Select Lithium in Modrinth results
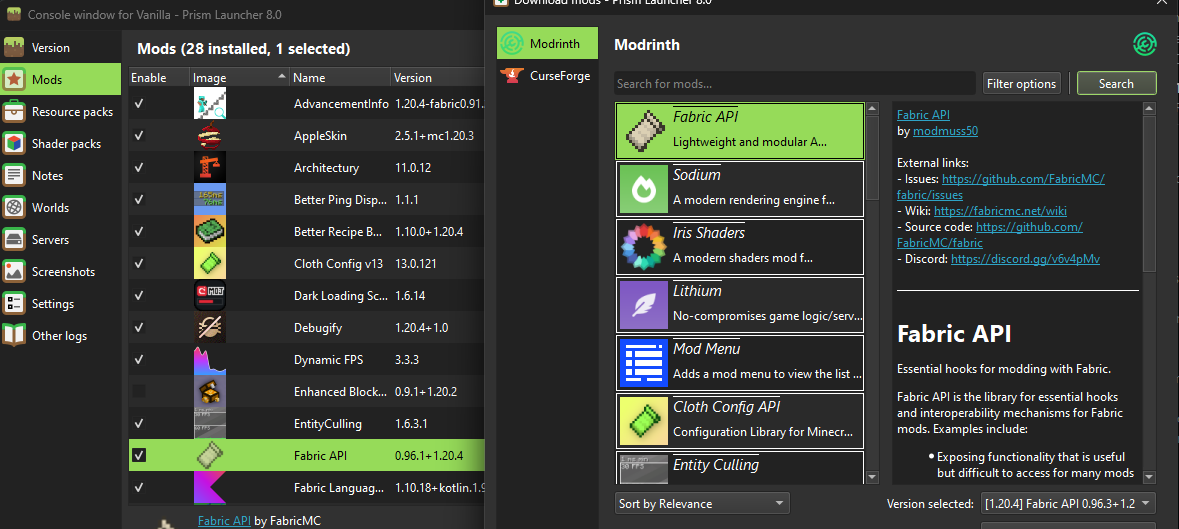The height and width of the screenshot is (529, 1179). pyautogui.click(x=740, y=304)
